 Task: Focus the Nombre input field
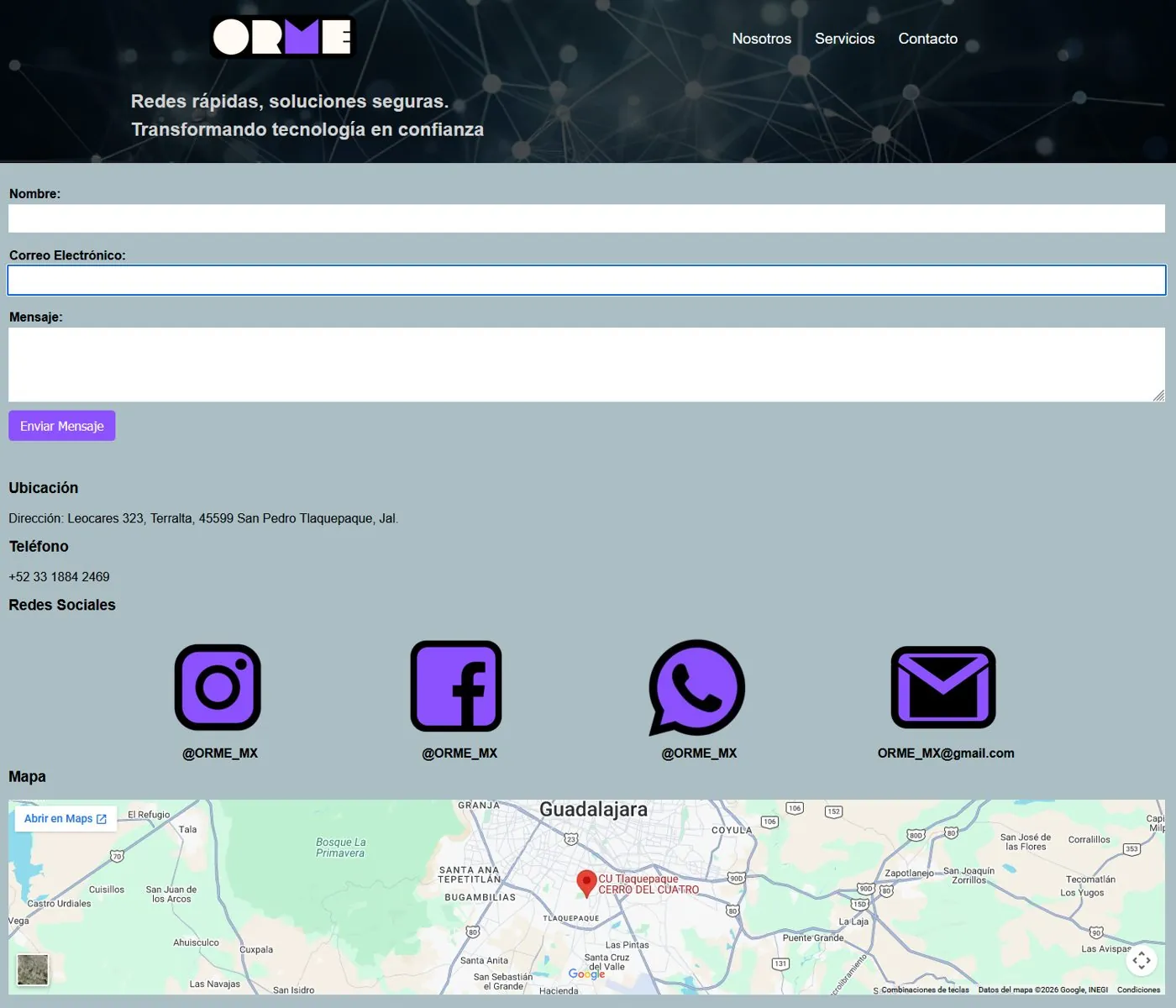586,218
